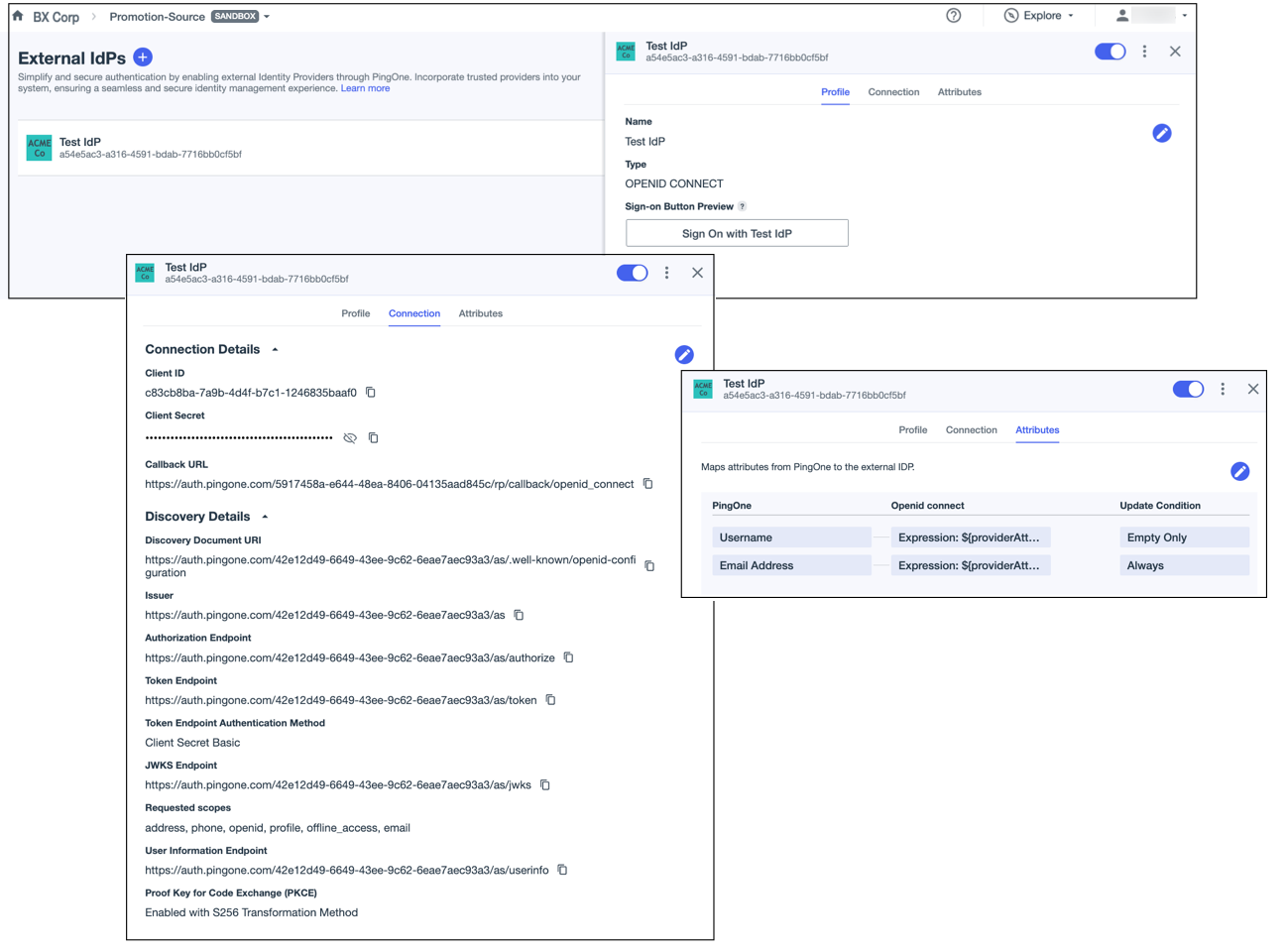Click the home icon beside BX Corp

coord(18,16)
